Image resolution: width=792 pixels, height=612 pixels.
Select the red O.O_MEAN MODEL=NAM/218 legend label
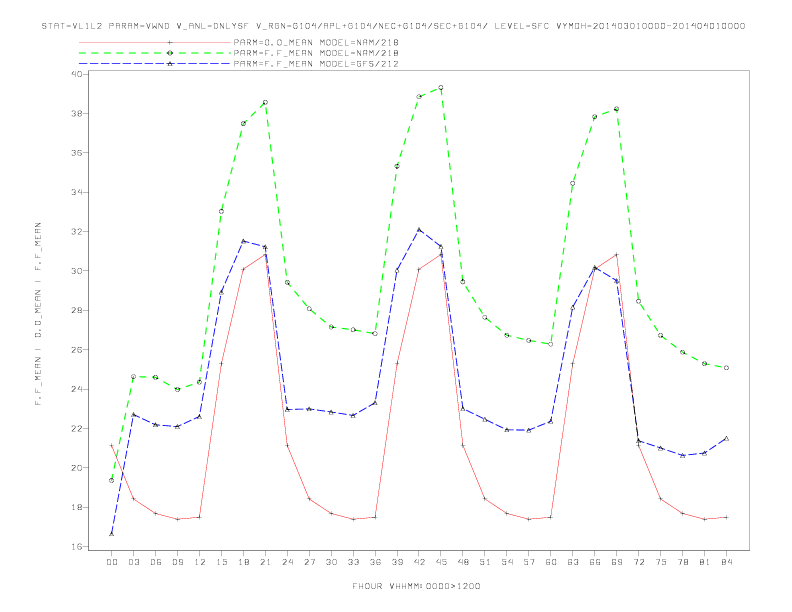[x=316, y=42]
